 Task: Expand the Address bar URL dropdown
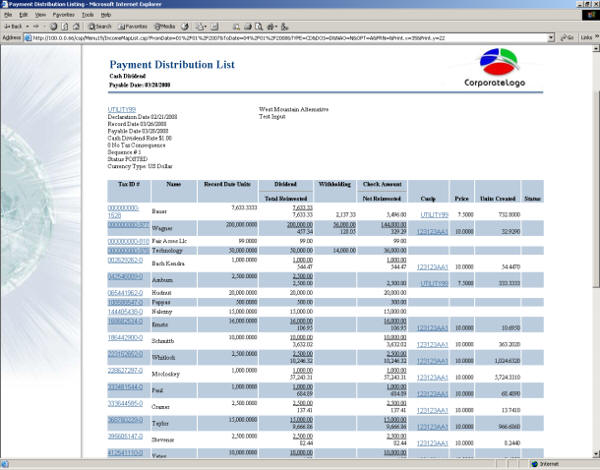click(551, 38)
